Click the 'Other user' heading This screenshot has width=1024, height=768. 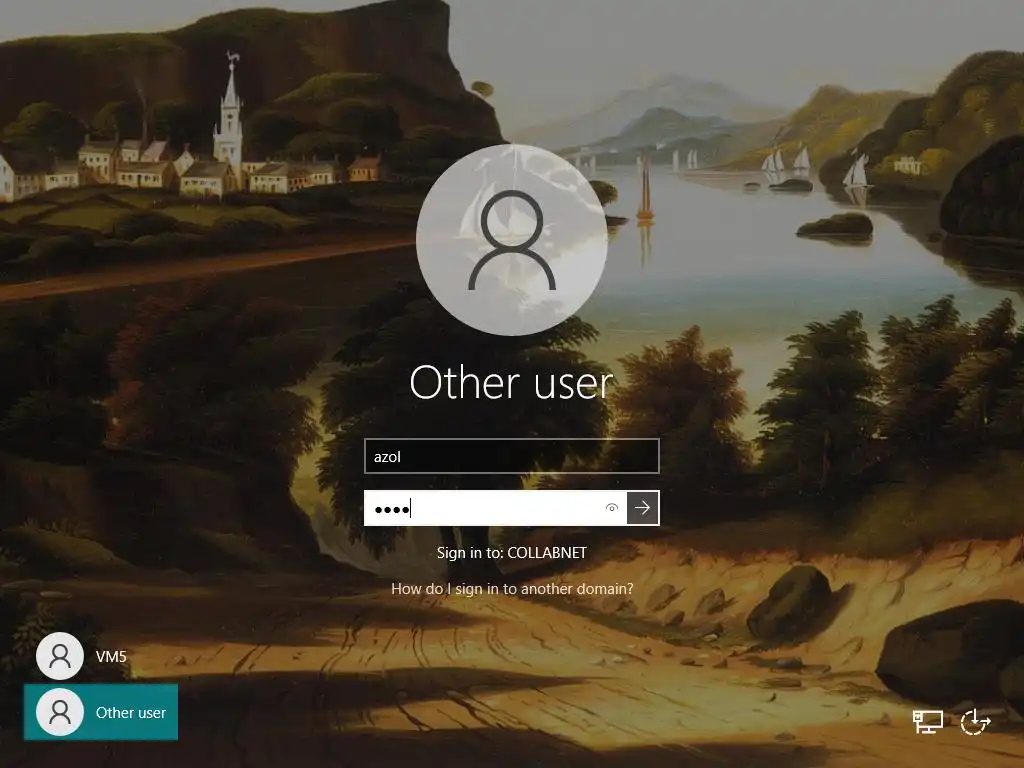511,383
